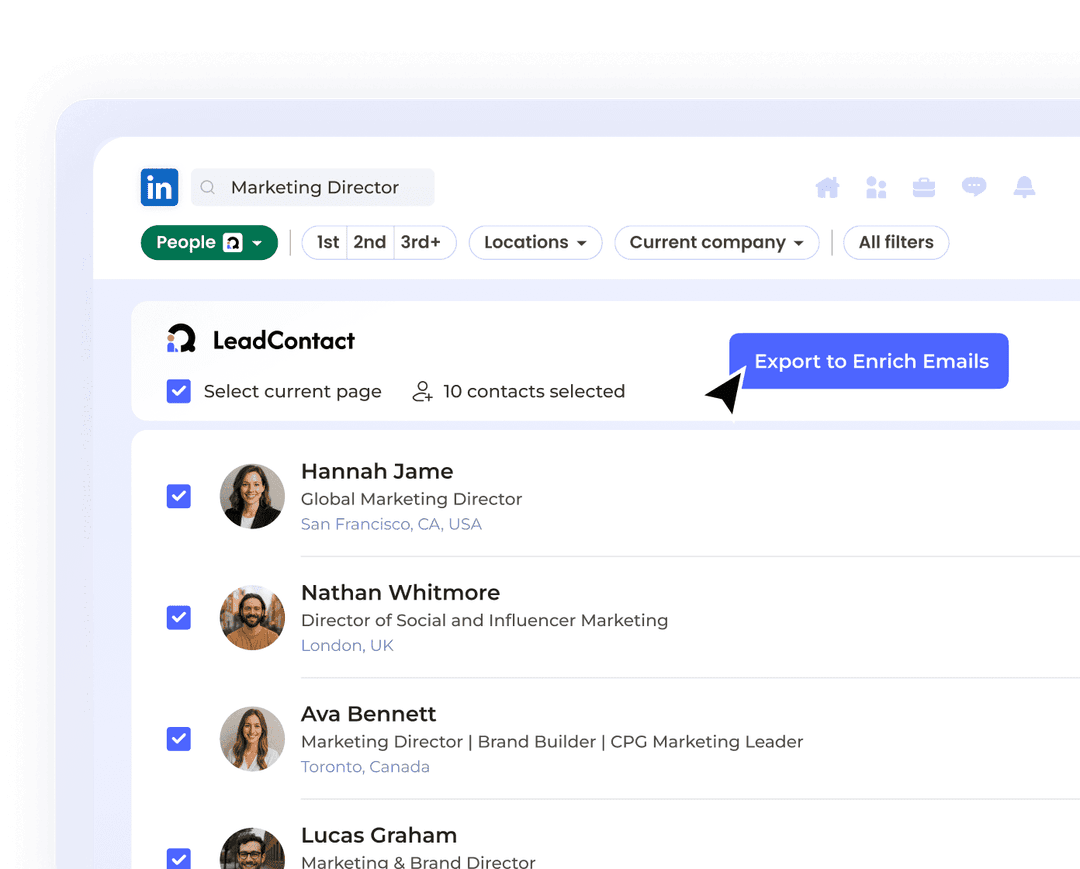1080x869 pixels.
Task: Uncheck the Ava Bennett checkbox
Action: tap(178, 739)
